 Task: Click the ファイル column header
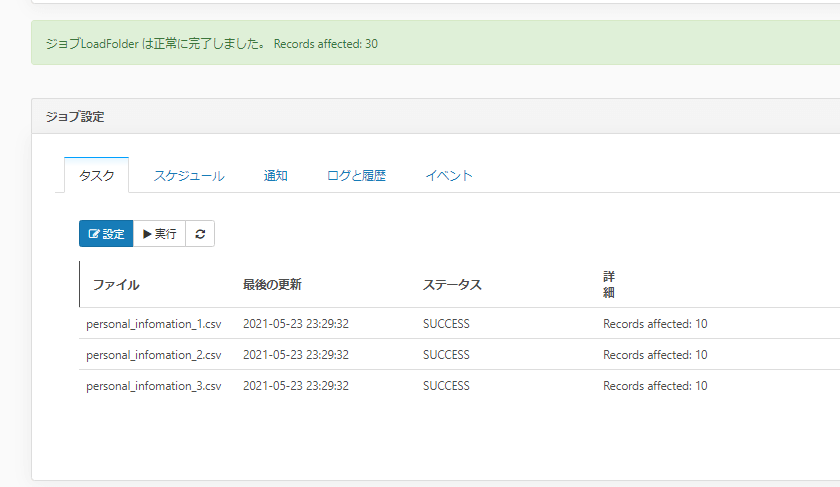pos(116,285)
